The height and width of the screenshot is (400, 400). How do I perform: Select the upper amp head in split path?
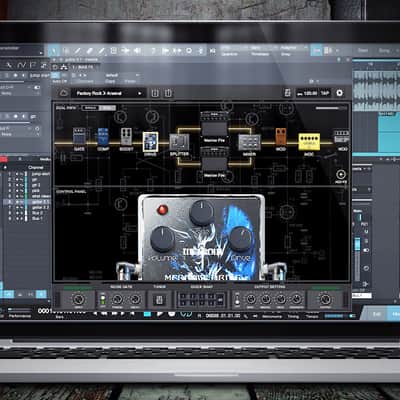(214, 125)
